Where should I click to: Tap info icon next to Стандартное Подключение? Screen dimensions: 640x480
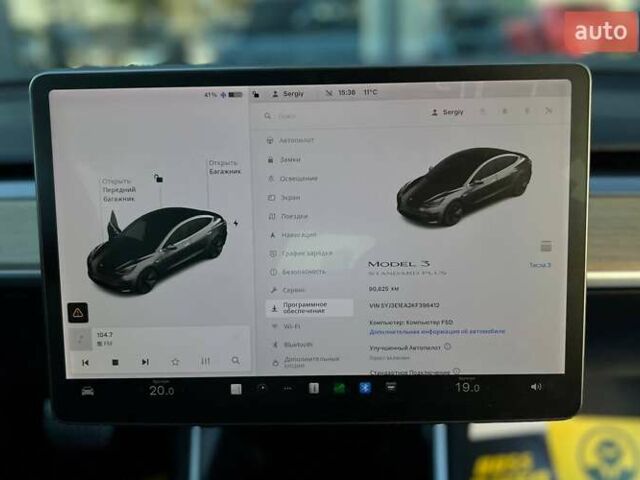coord(456,371)
